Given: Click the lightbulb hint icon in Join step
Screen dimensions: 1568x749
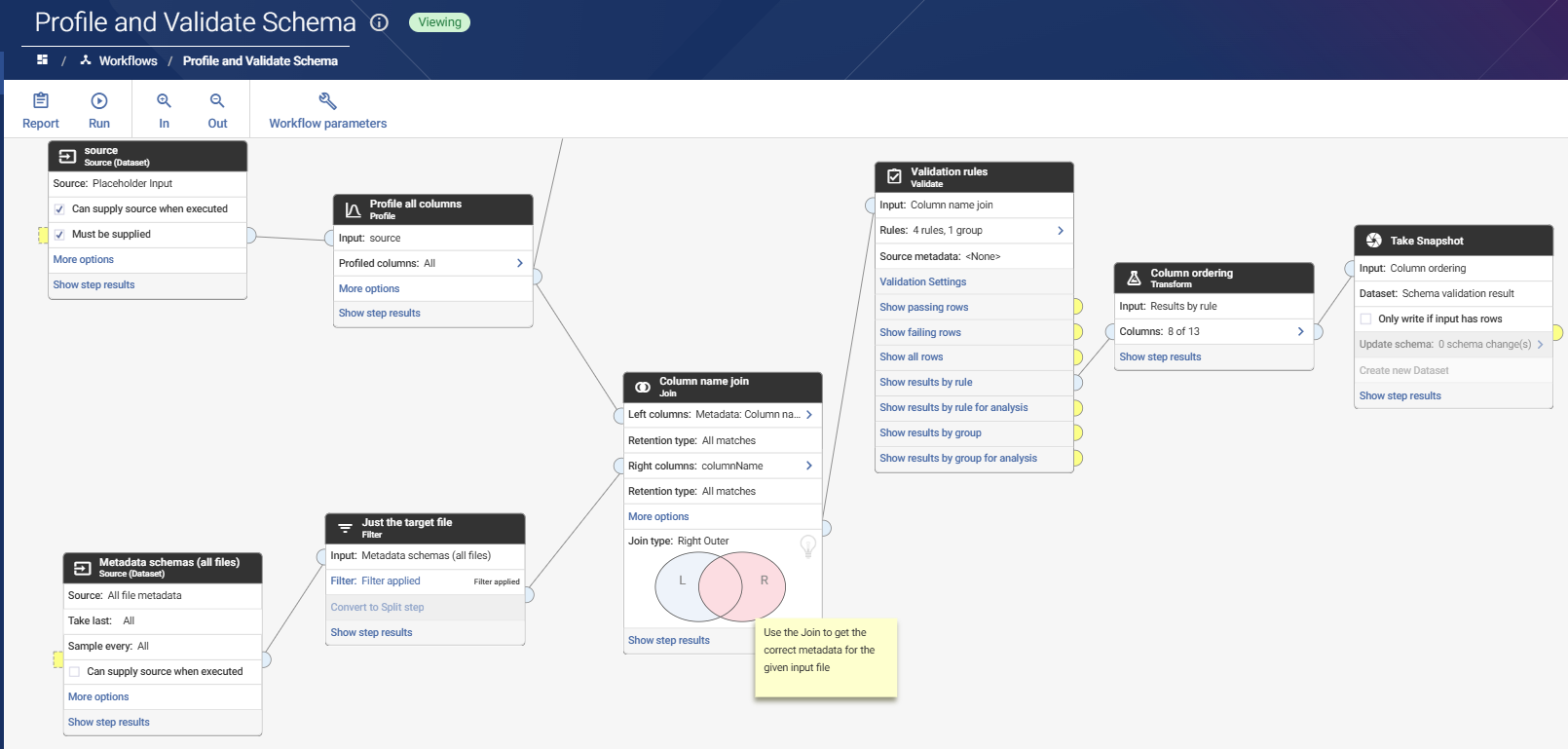Looking at the screenshot, I should tap(807, 545).
